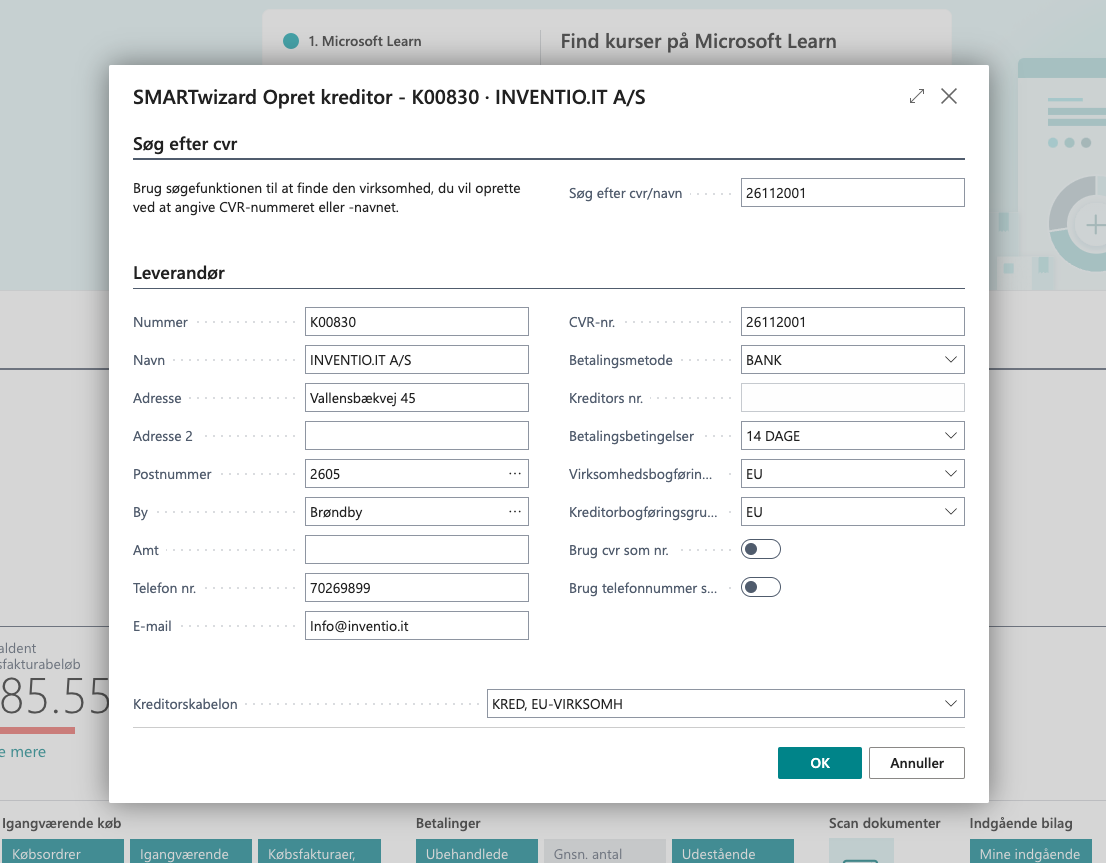Close the SMARTwizard dialog
The image size is (1106, 863).
(x=949, y=96)
